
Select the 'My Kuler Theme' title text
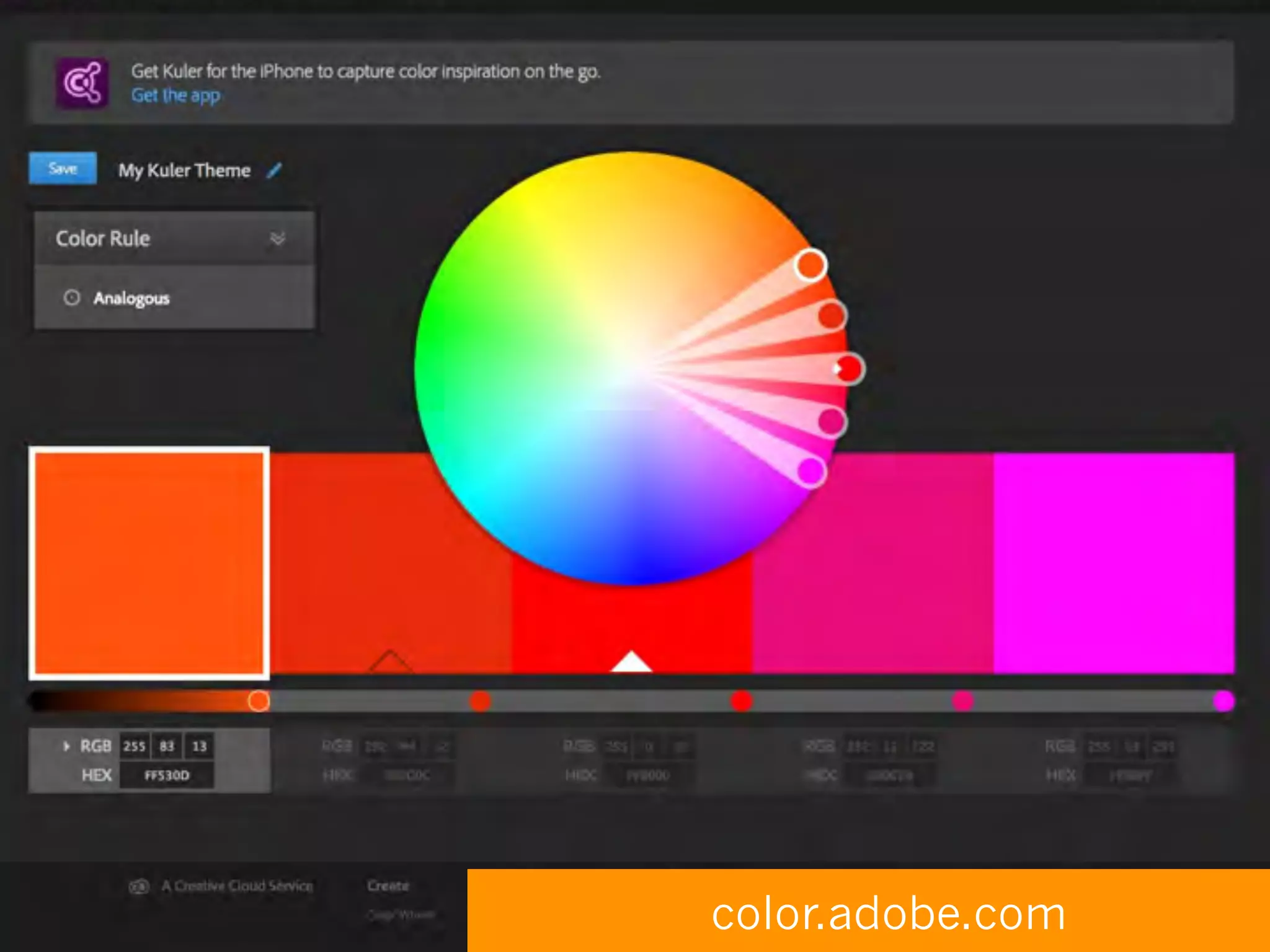click(x=184, y=170)
